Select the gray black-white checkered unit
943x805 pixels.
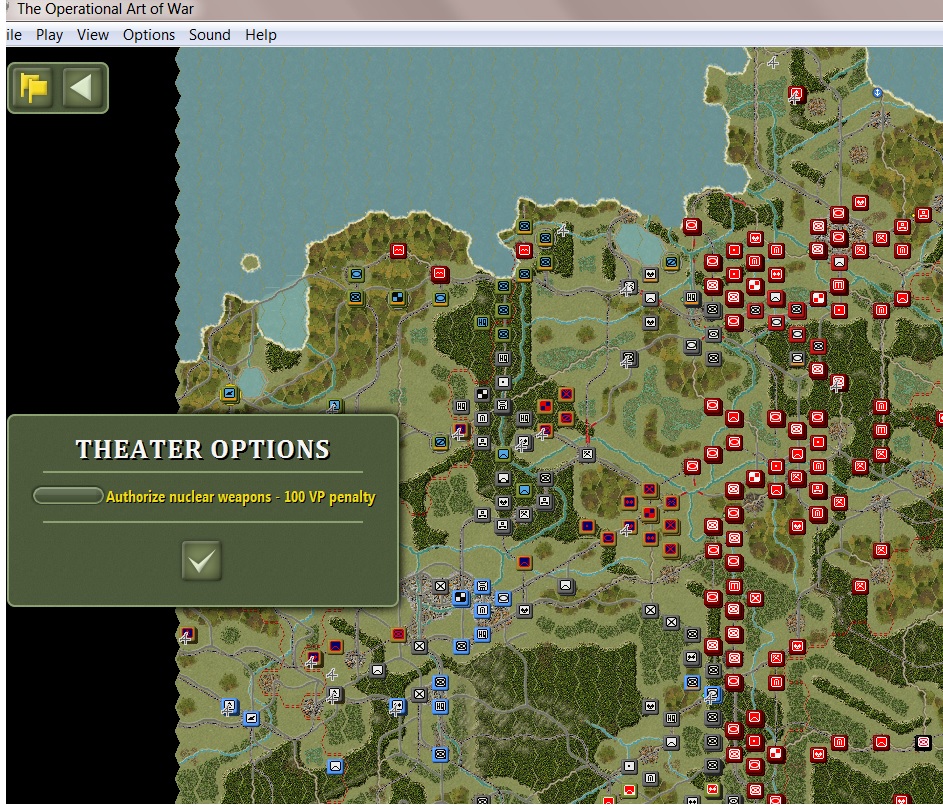(x=482, y=394)
